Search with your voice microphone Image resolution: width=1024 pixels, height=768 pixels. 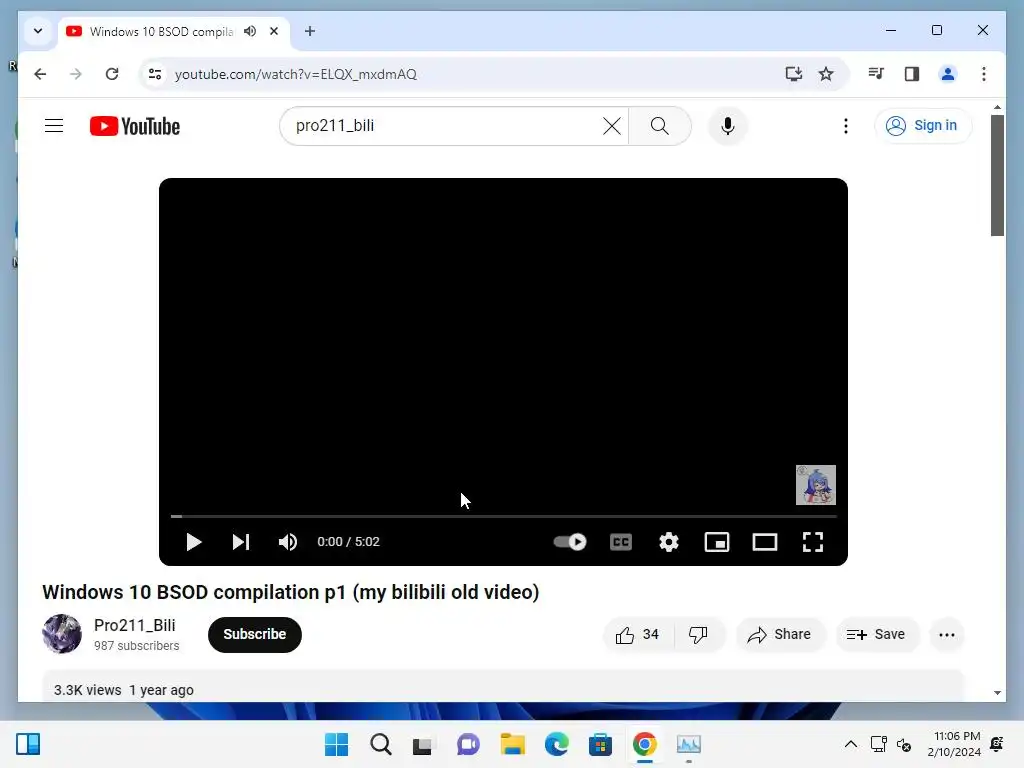pyautogui.click(x=728, y=126)
